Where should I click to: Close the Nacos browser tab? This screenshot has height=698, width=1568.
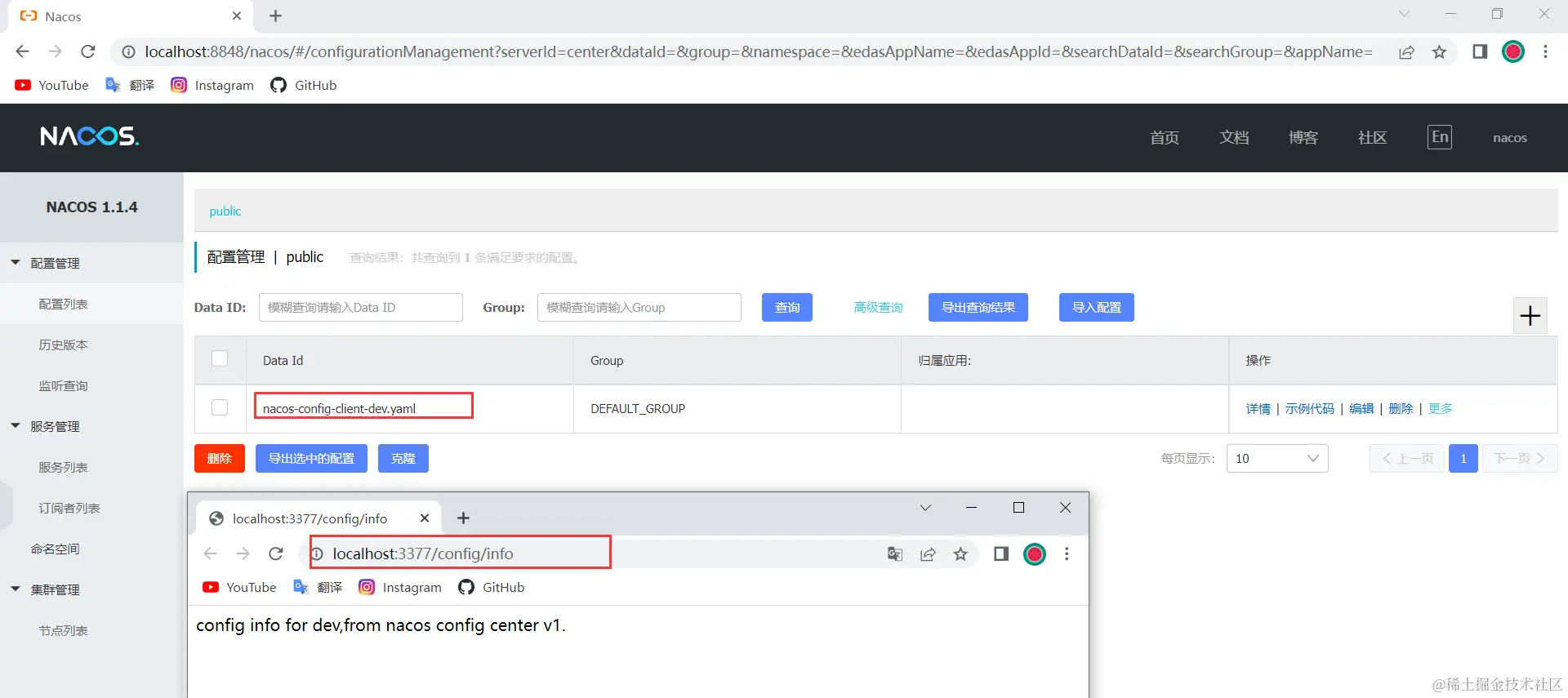[237, 16]
